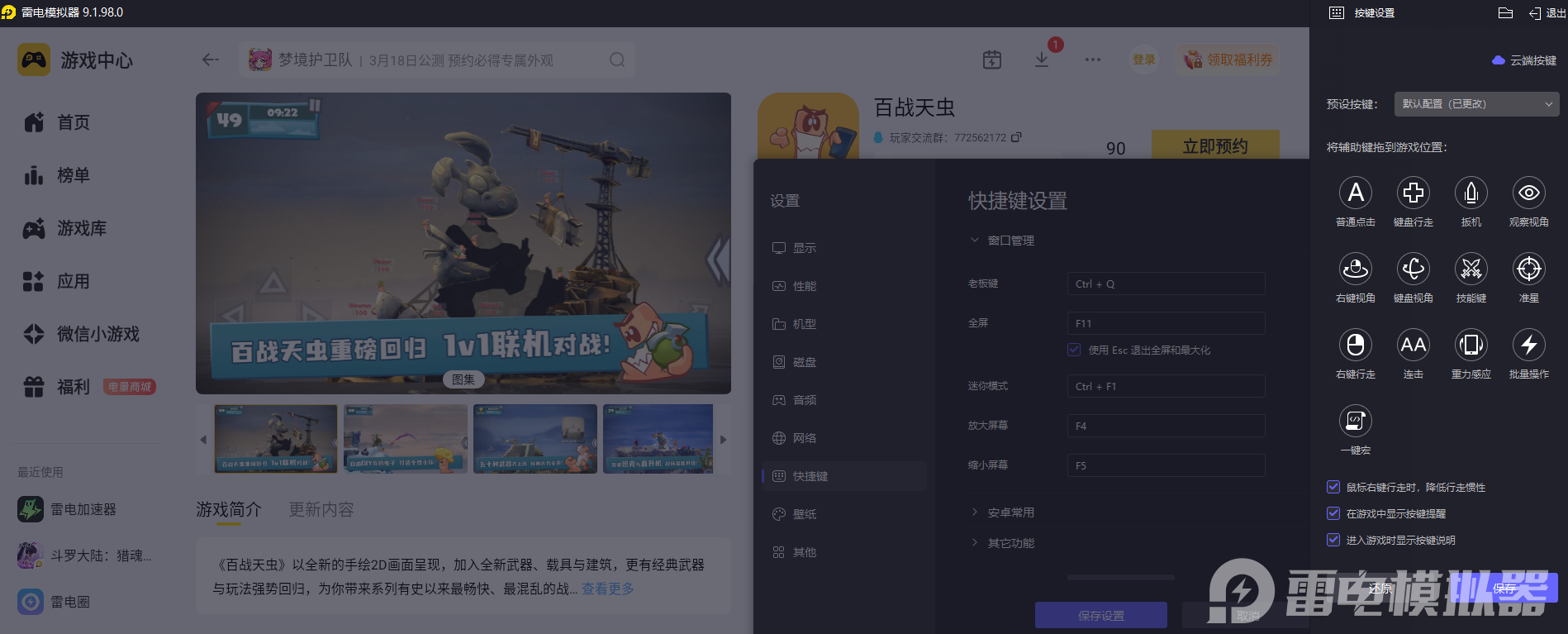Viewport: 1568px width, 634px height.
Task: Open 性能 settings tab
Action: pos(844,286)
